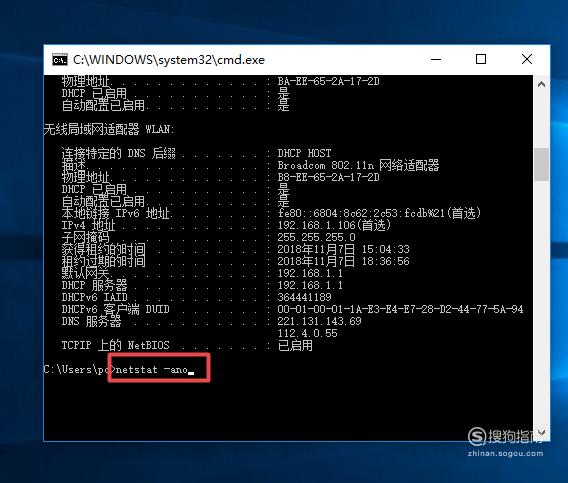Click lease obtained time 15:04:33
The width and height of the screenshot is (568, 483).
(385, 249)
